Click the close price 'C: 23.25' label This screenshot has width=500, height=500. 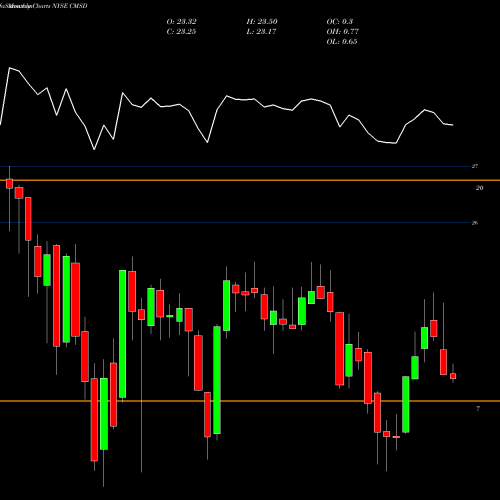point(181,32)
